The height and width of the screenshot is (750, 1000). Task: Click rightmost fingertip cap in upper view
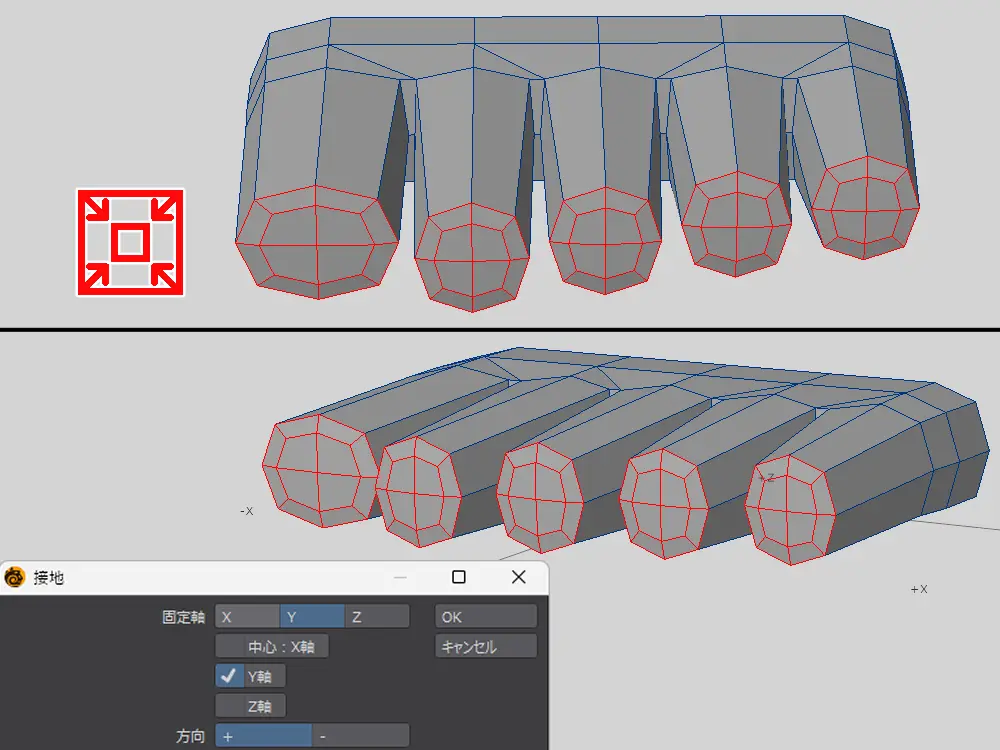tap(865, 209)
